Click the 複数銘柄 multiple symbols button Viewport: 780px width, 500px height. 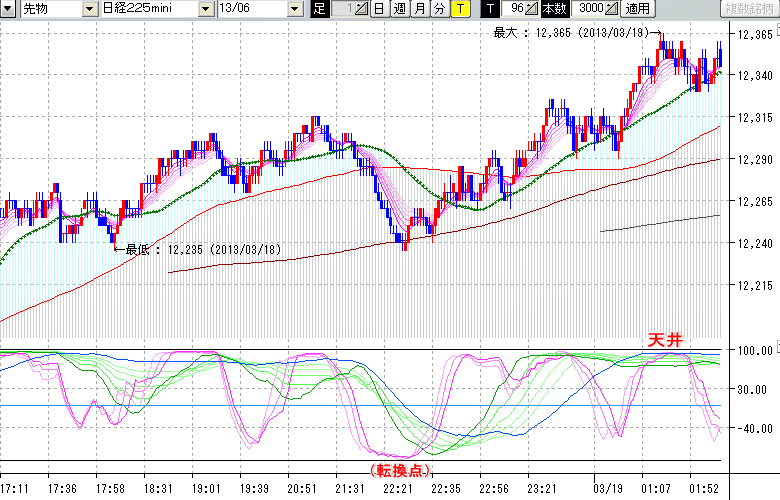[749, 9]
